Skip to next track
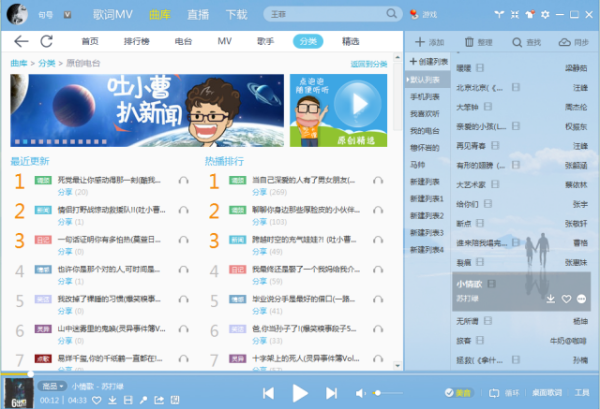This screenshot has height=409, width=600. pos(331,393)
